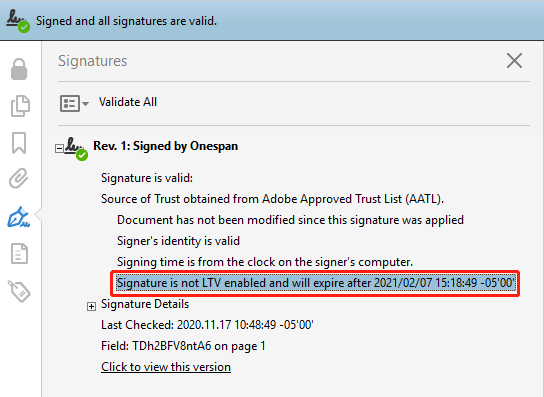Screen dimensions: 544x397
Task: Open the Content document sidebar icon
Action: click(x=19, y=254)
